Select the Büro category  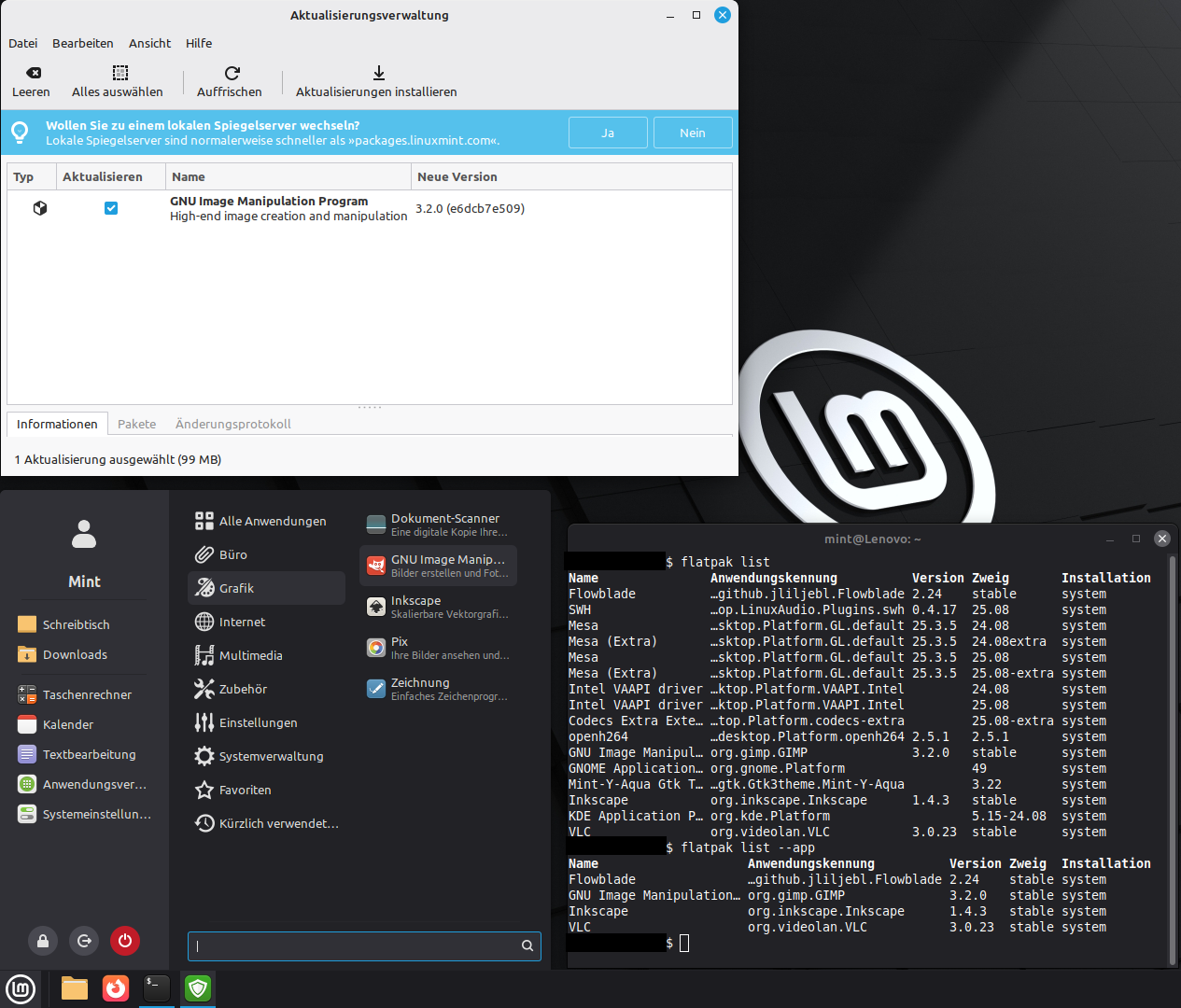(x=266, y=554)
